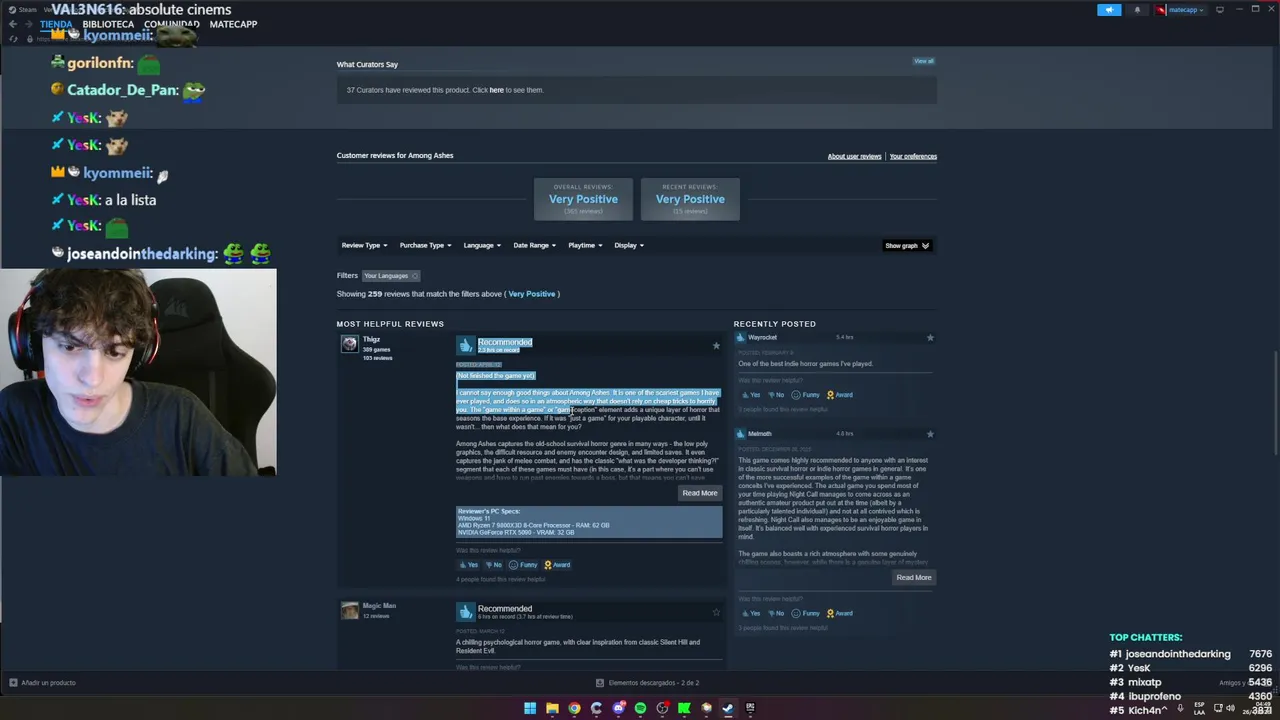Follow the 'here' link to curator reviews
The width and height of the screenshot is (1280, 720).
496,90
